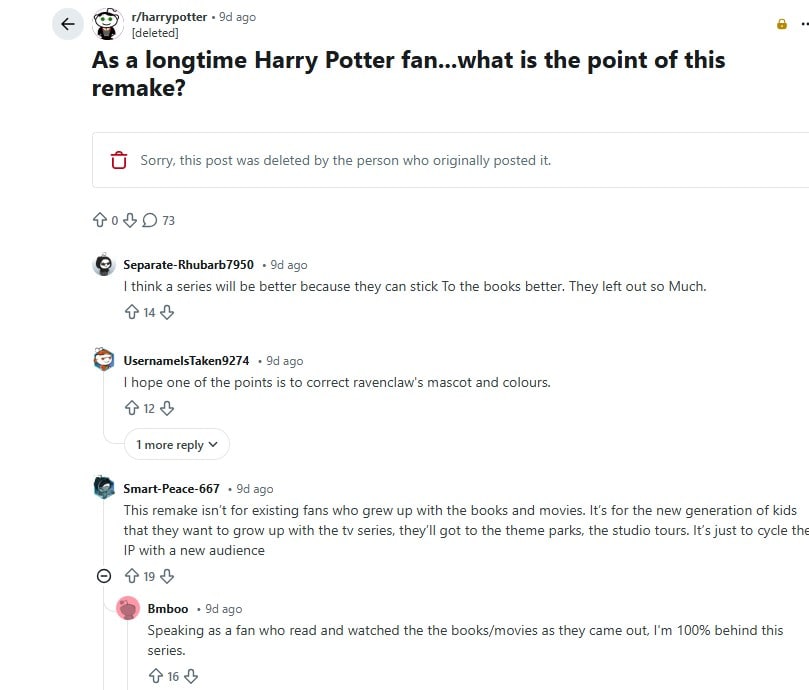The width and height of the screenshot is (809, 690).
Task: Downvote Smart-Peace-667's comment
Action: (x=167, y=576)
